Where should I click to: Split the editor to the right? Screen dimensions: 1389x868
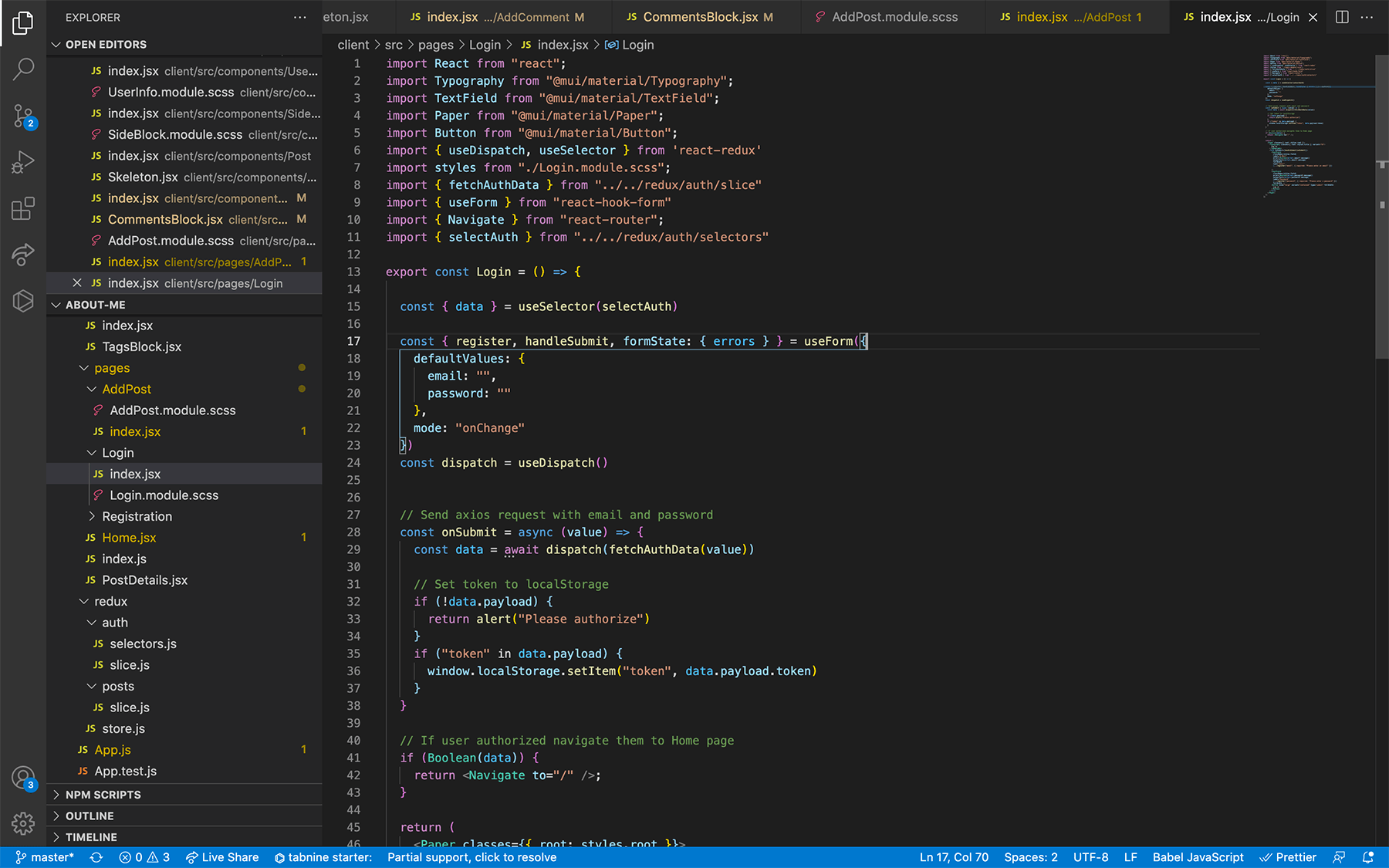pos(1342,17)
